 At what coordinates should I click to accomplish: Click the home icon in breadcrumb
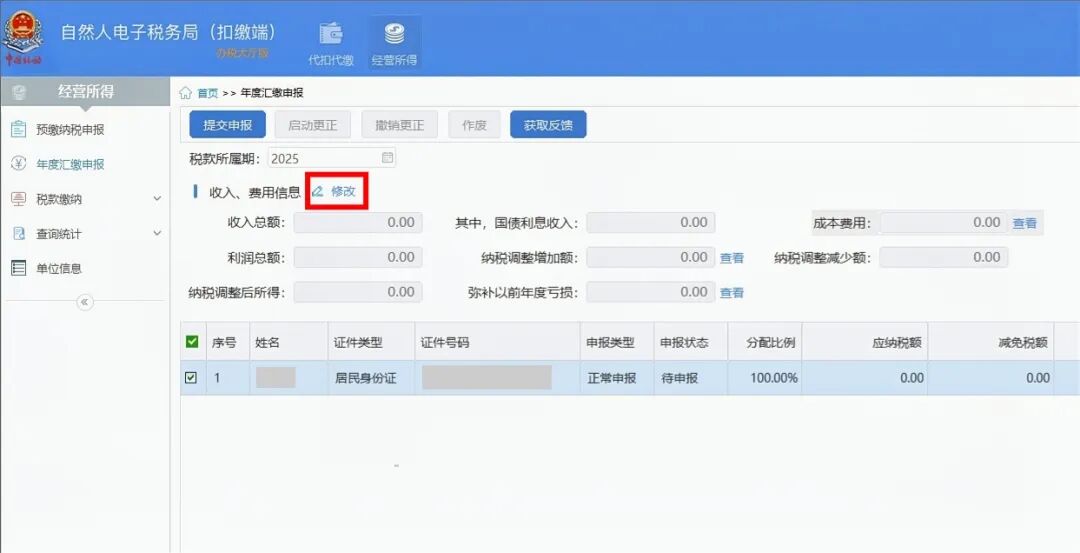[186, 93]
